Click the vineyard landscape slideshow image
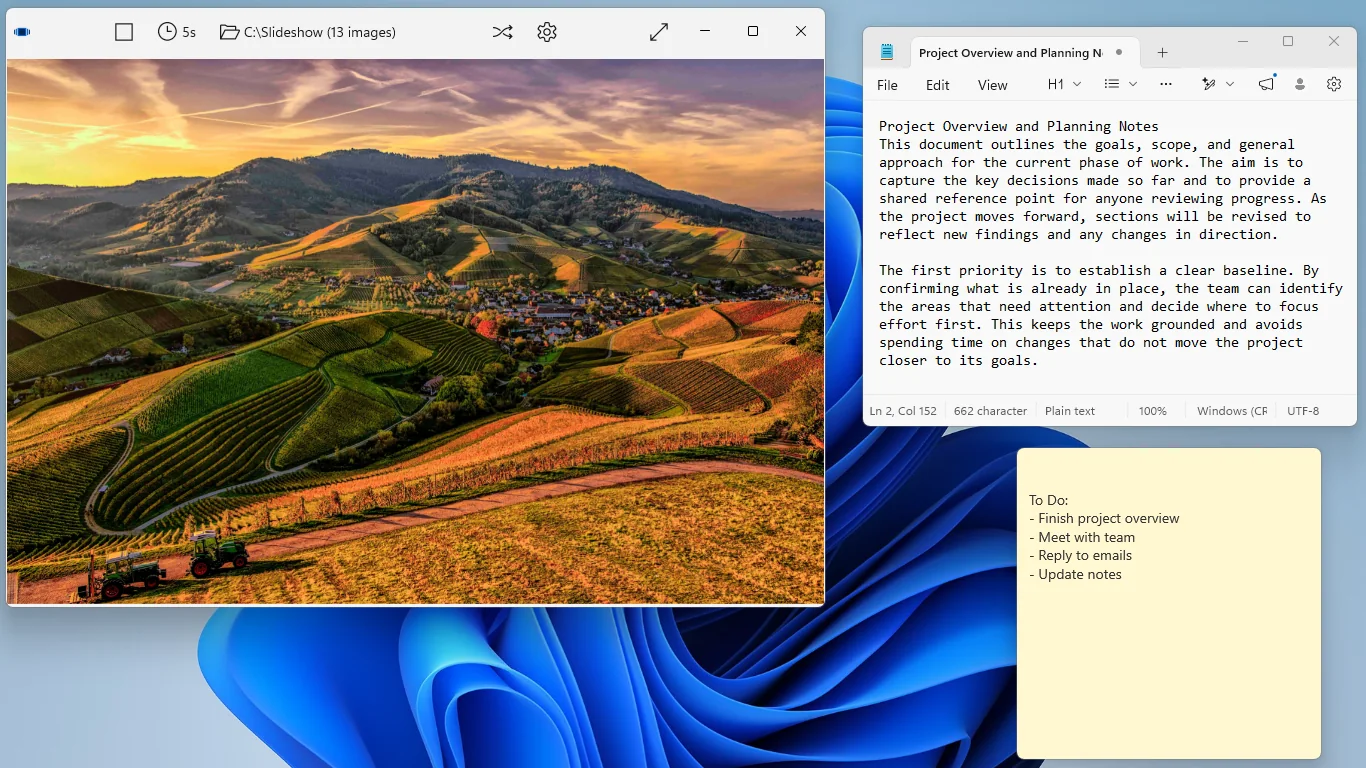Screen dimensions: 1366x768 tap(415, 331)
